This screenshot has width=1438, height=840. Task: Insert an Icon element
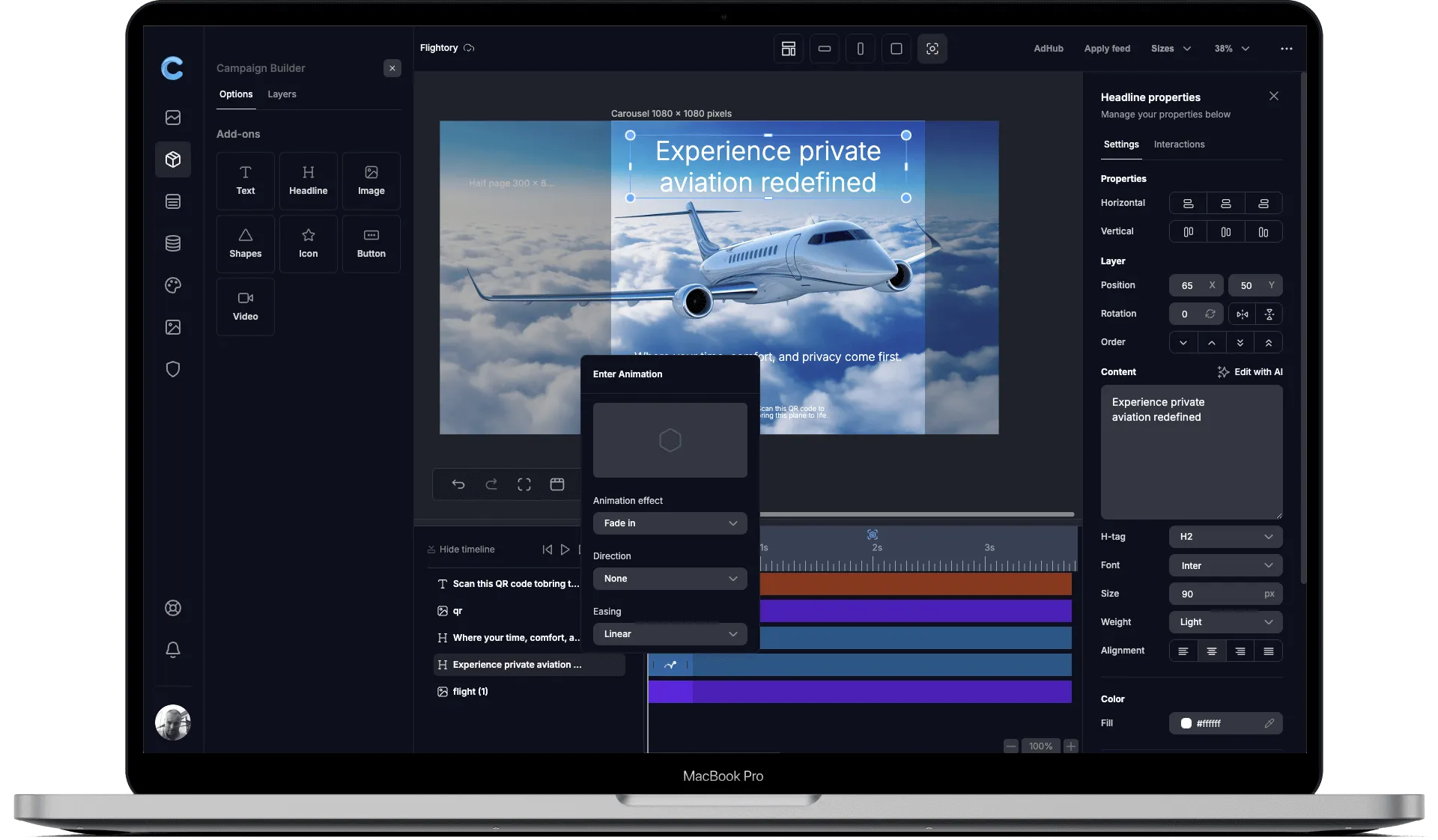click(x=308, y=243)
